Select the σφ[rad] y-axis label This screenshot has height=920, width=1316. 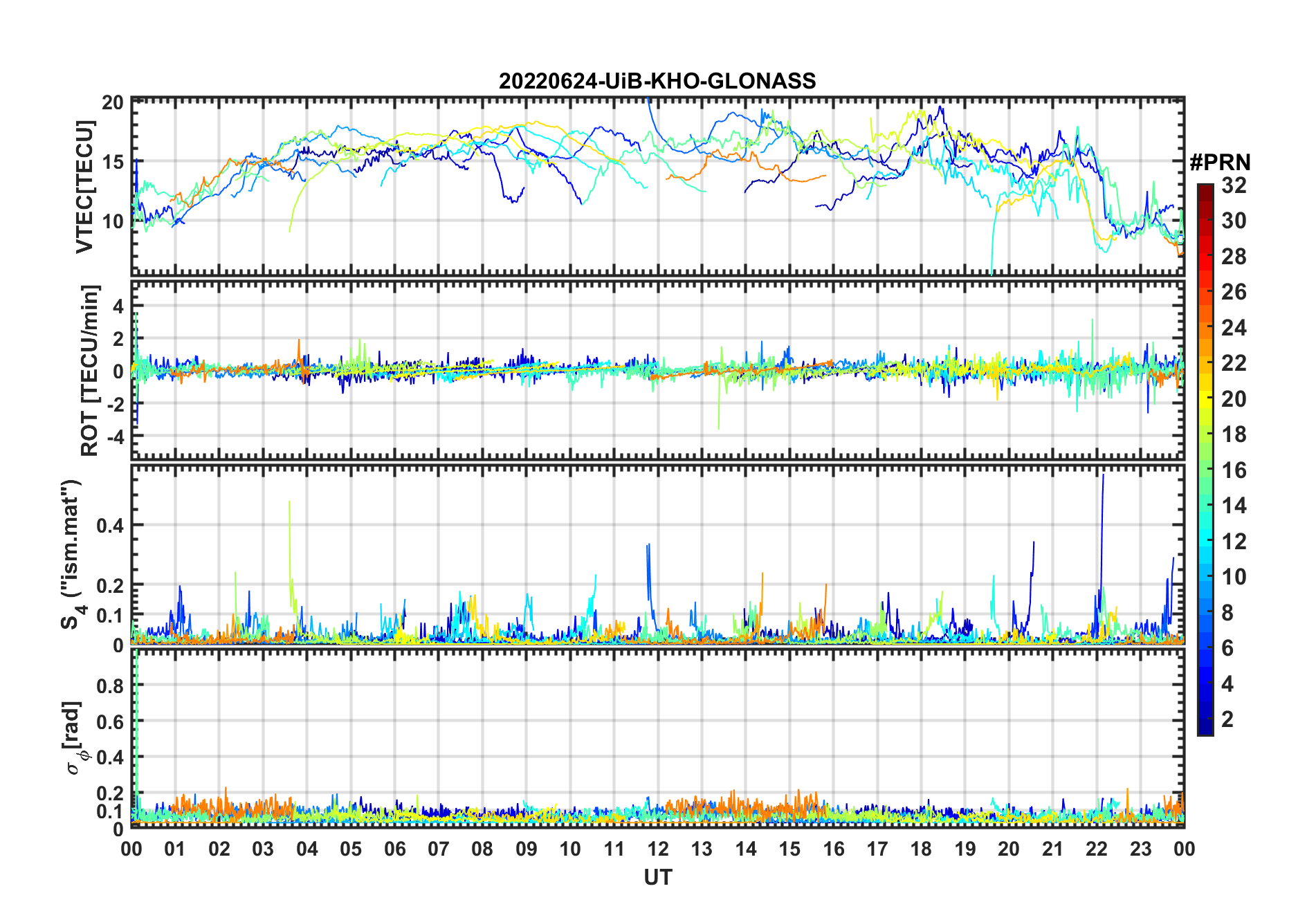[x=75, y=737]
